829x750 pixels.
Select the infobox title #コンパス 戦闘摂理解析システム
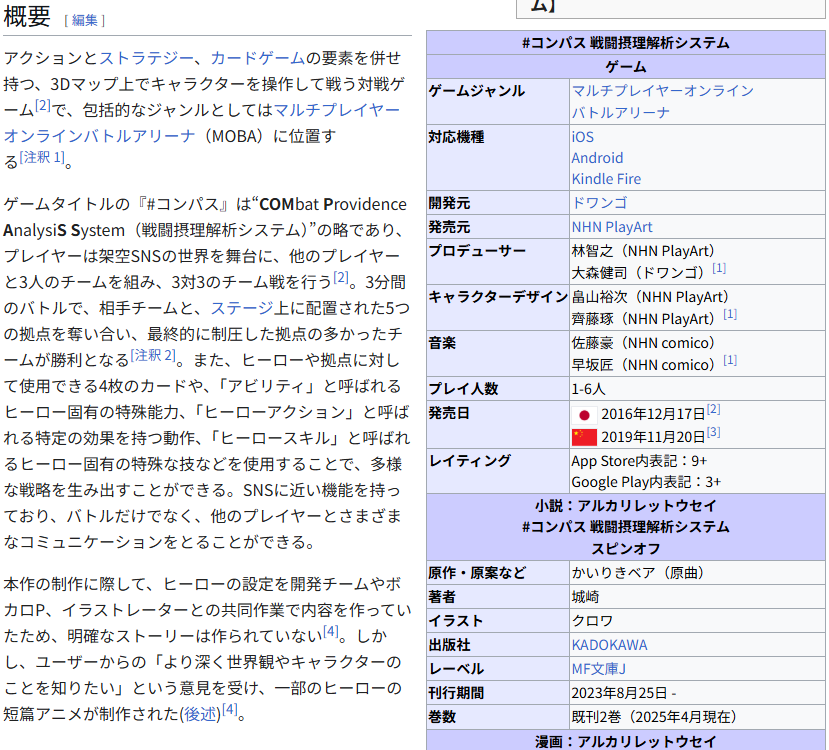(x=626, y=43)
